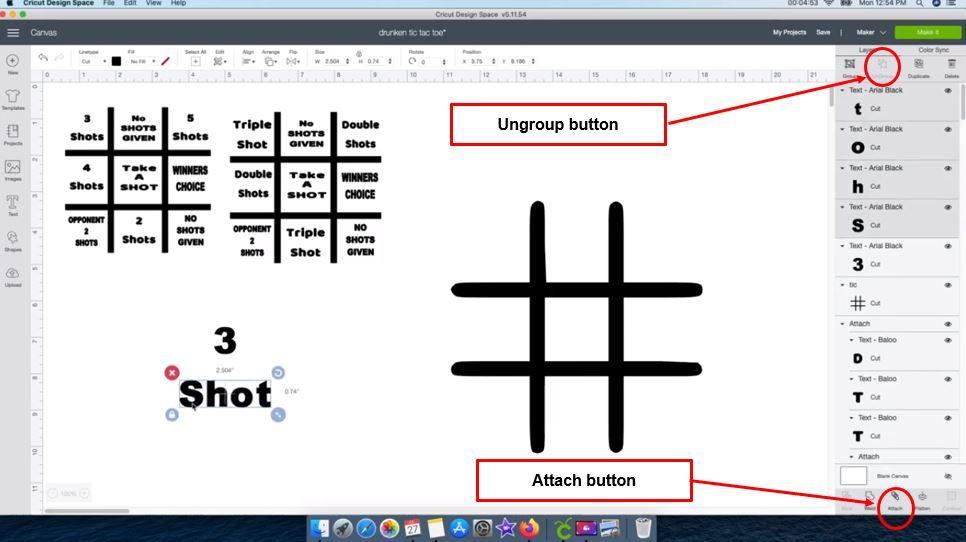Hide the first Attach group layer

pyautogui.click(x=948, y=324)
